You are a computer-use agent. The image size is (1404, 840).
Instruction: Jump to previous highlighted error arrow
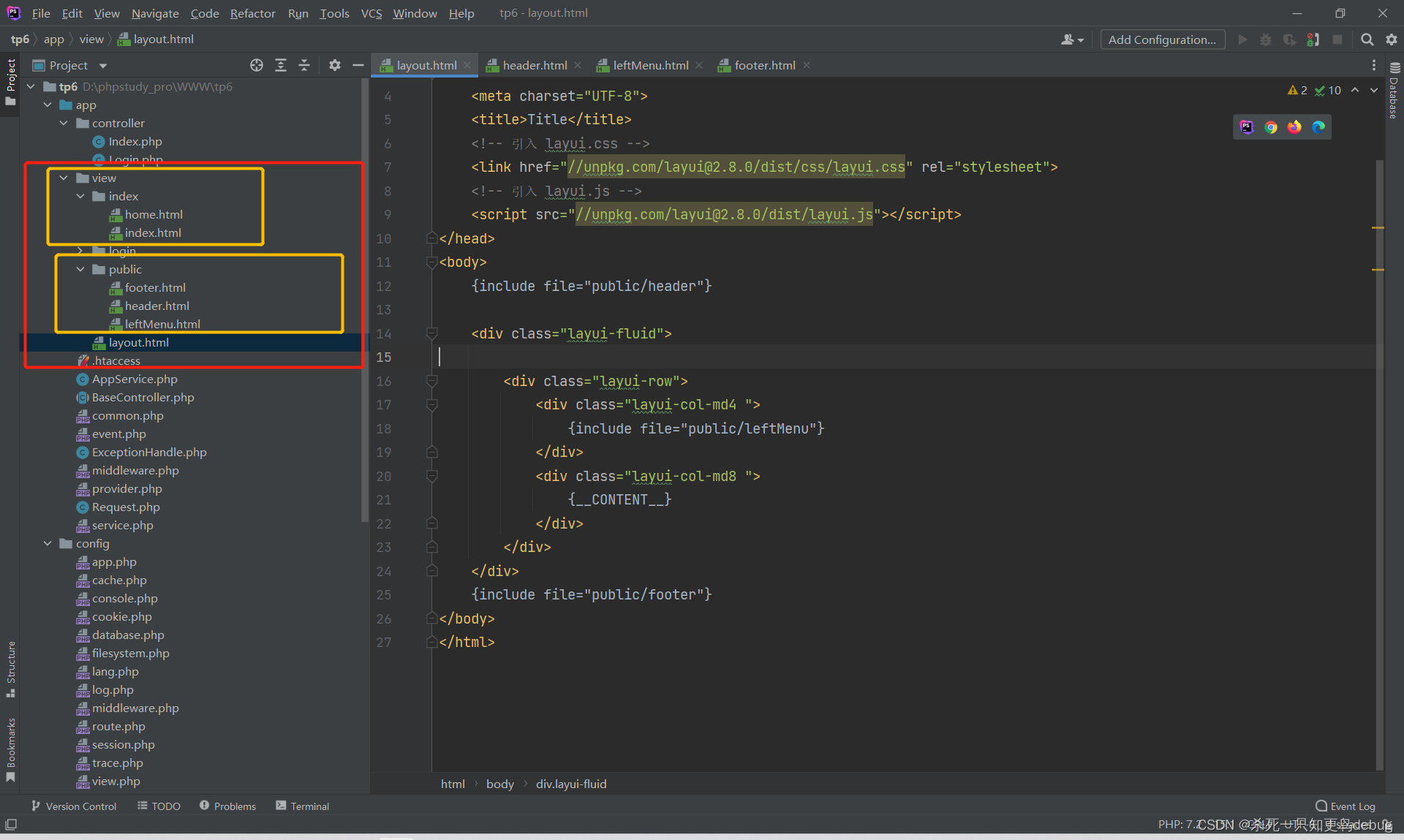1355,90
